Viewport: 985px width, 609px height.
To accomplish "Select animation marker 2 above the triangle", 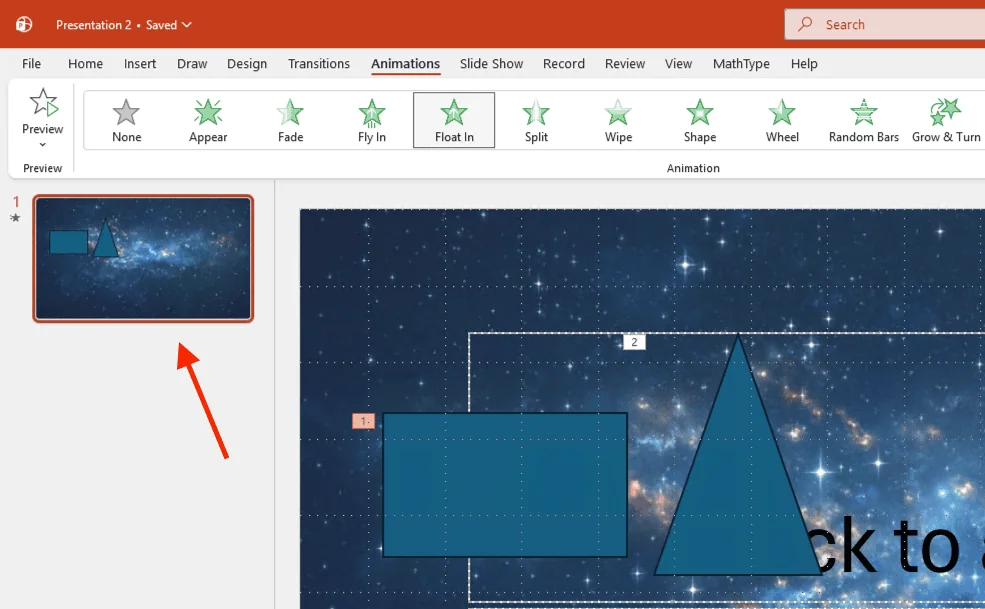I will click(634, 342).
